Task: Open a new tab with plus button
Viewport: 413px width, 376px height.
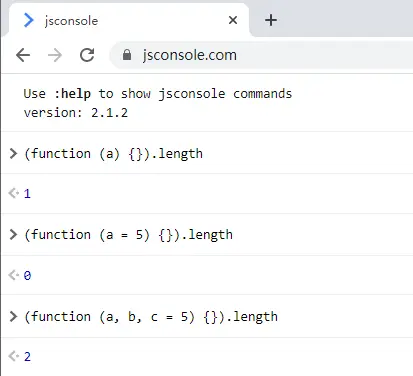Action: (x=271, y=20)
